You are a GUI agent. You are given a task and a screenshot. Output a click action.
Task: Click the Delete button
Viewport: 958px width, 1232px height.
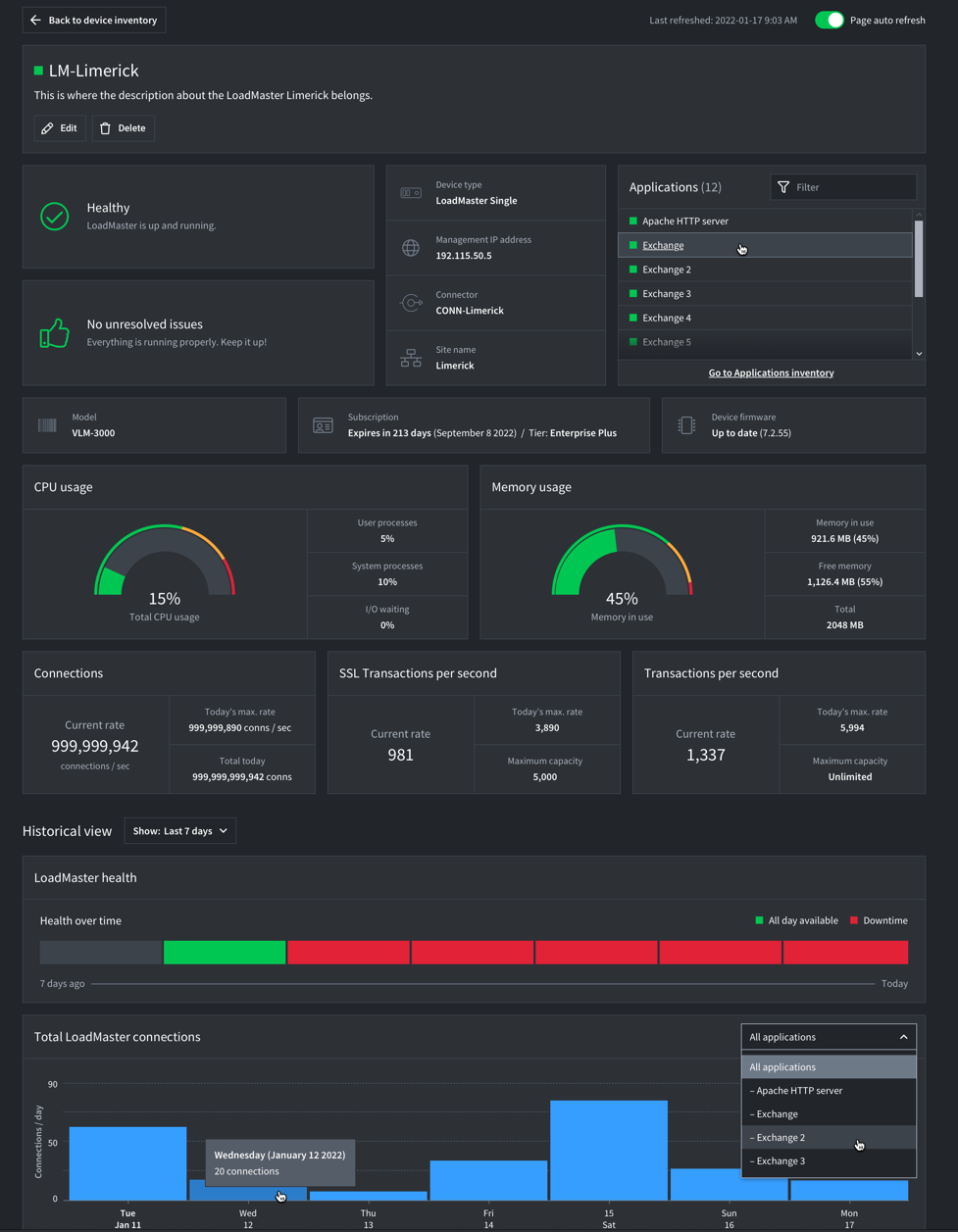coord(124,128)
